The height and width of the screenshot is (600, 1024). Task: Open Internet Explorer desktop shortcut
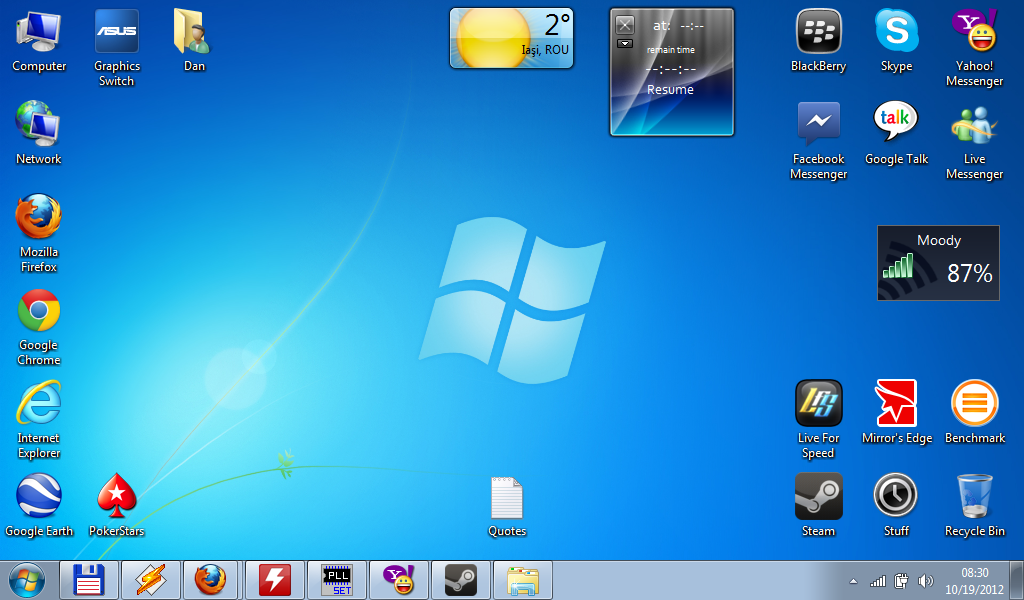point(39,419)
